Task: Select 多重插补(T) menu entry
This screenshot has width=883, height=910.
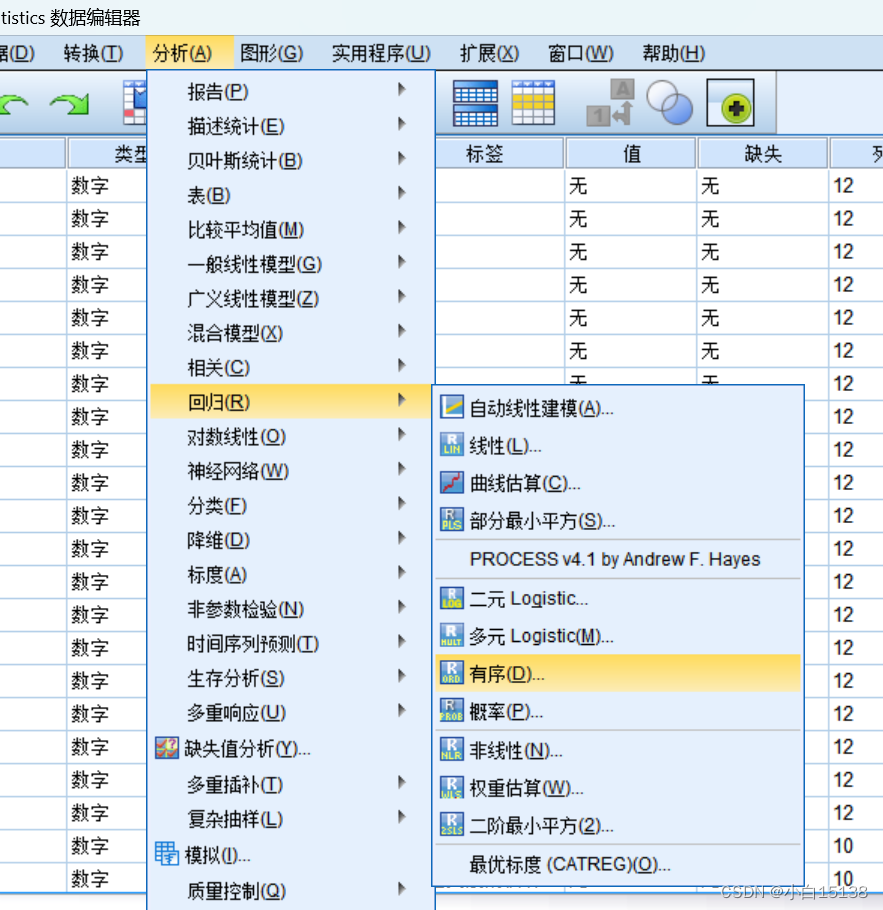Action: pyautogui.click(x=291, y=784)
